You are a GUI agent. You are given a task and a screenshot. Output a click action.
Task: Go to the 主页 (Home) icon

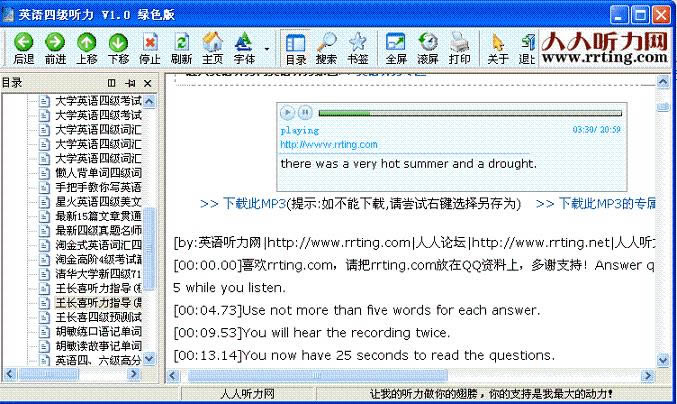coord(212,43)
